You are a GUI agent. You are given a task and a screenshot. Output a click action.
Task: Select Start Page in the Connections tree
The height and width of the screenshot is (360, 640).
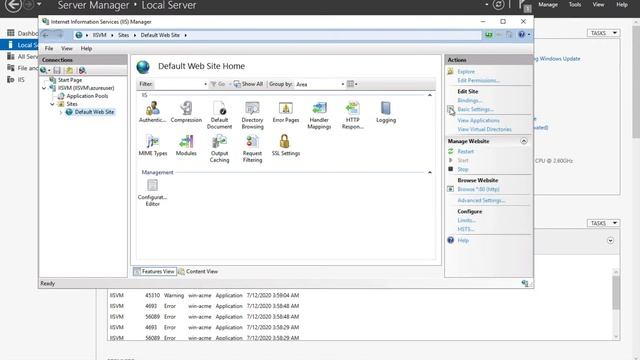(70, 80)
